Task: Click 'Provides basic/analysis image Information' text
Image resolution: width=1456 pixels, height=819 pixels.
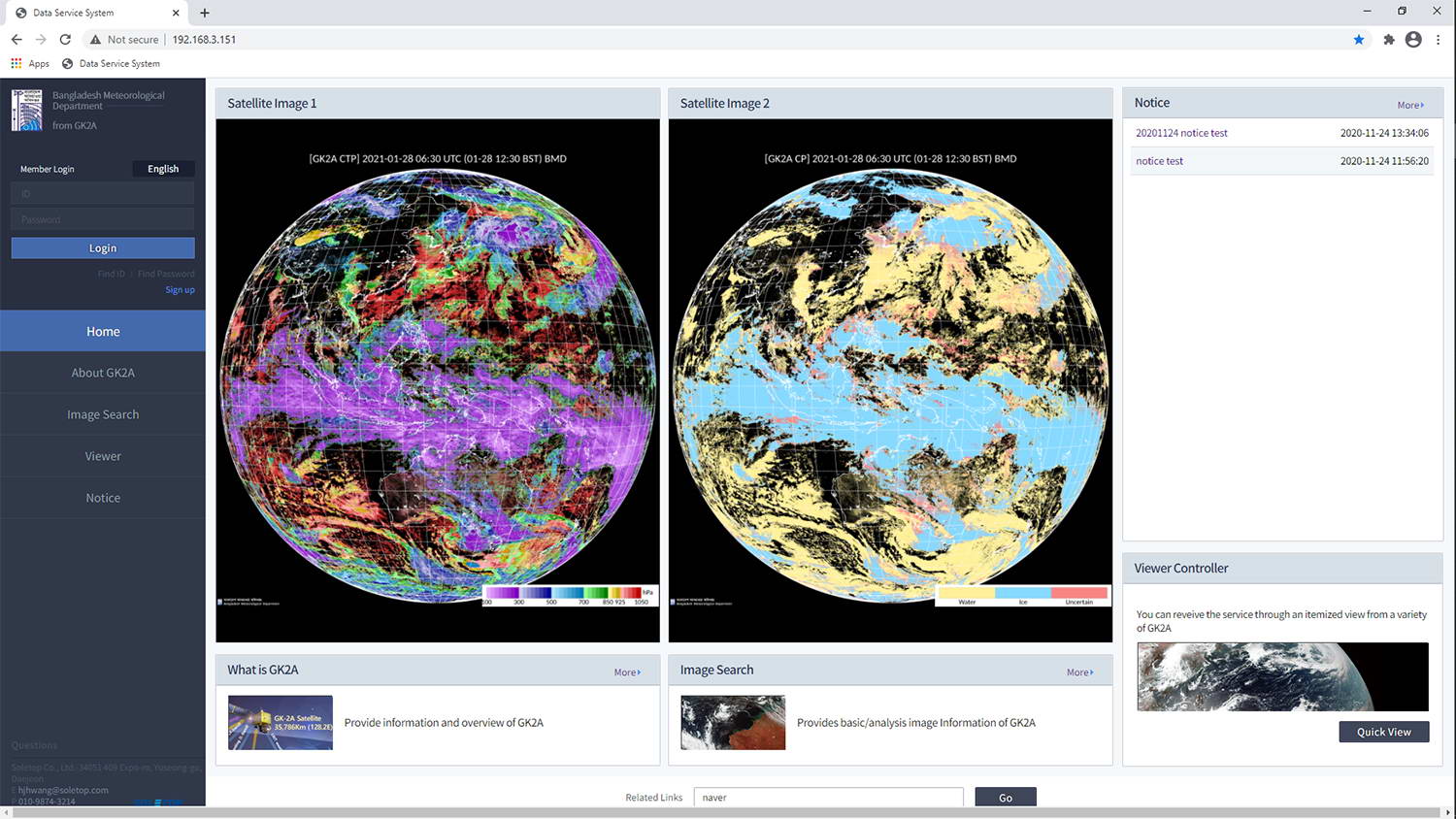Action: [x=916, y=723]
